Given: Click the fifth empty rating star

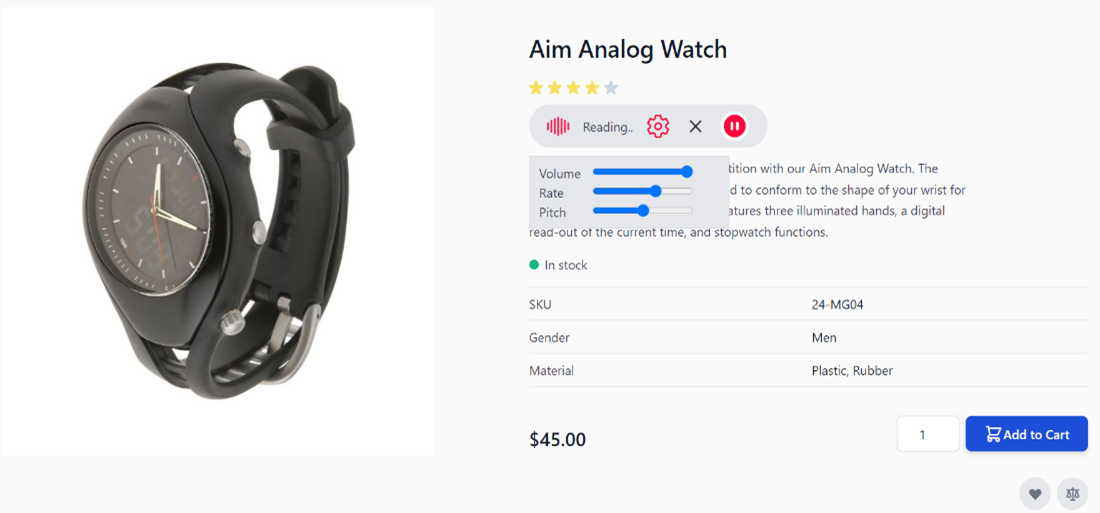Looking at the screenshot, I should [611, 88].
